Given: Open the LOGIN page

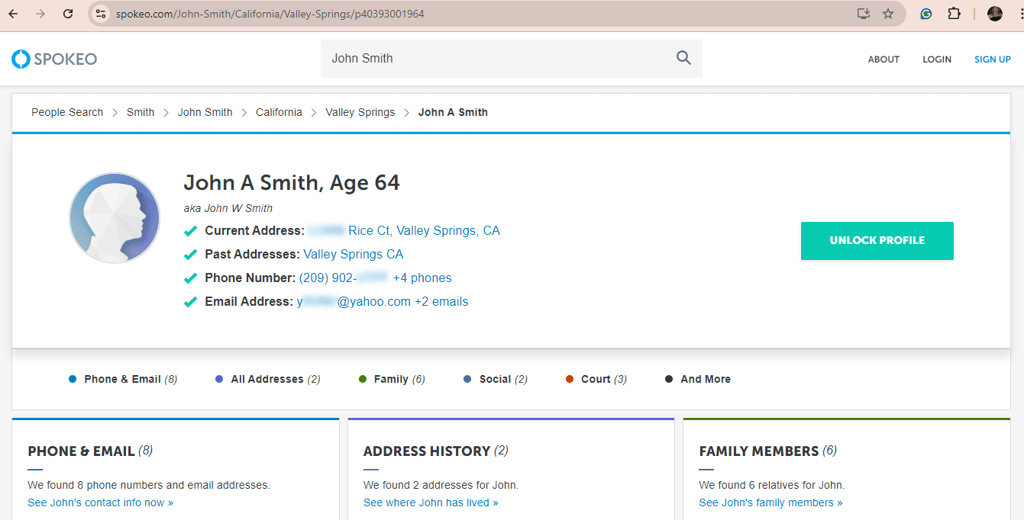Looking at the screenshot, I should [936, 59].
